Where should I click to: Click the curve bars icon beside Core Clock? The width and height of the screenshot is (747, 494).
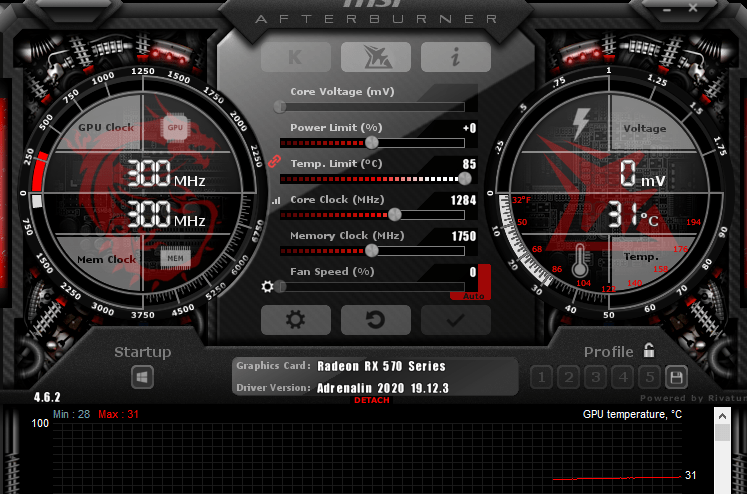(x=276, y=201)
